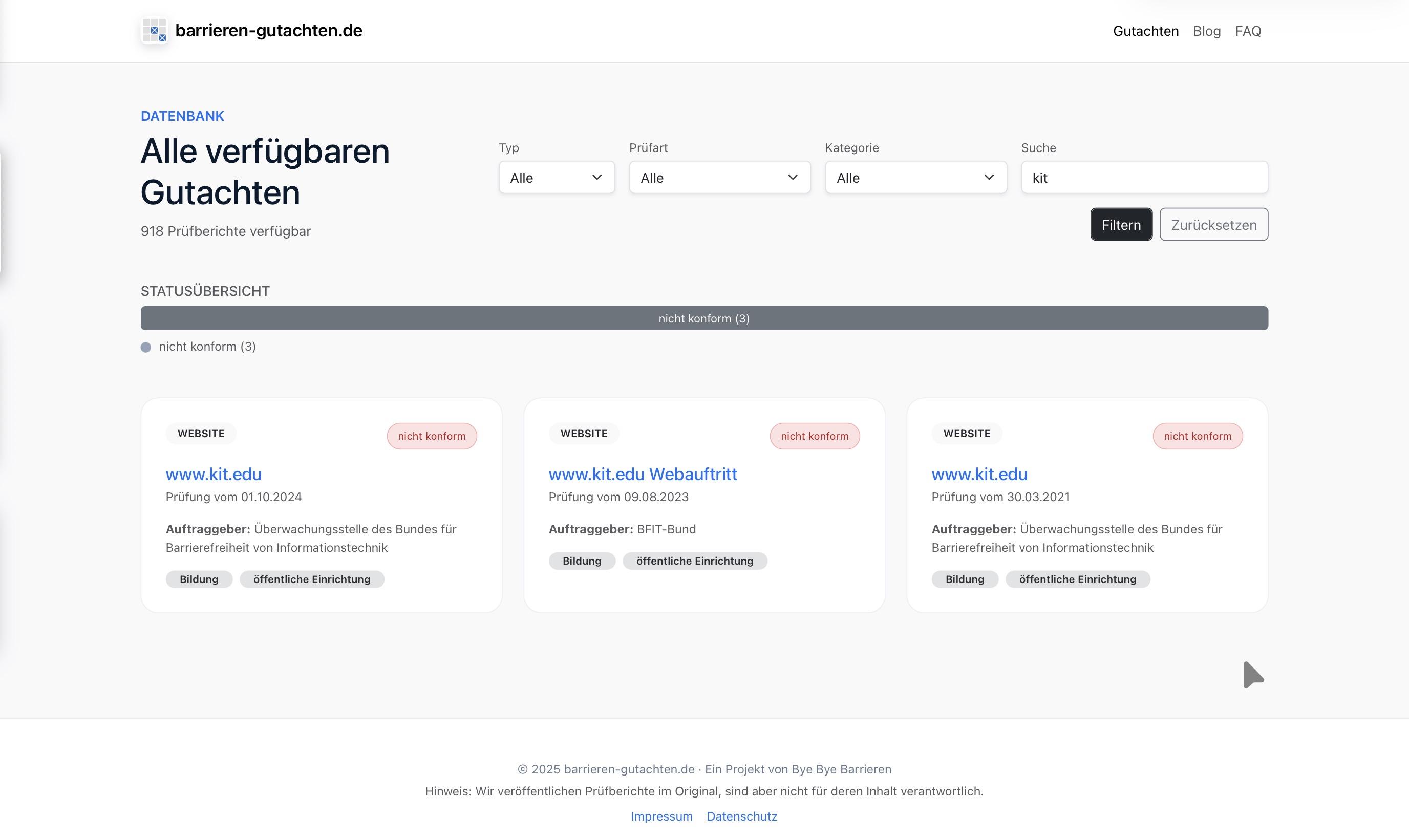Viewport: 1409px width, 840px height.
Task: Open the www.kit.edu Webauftritt report
Action: click(x=643, y=474)
